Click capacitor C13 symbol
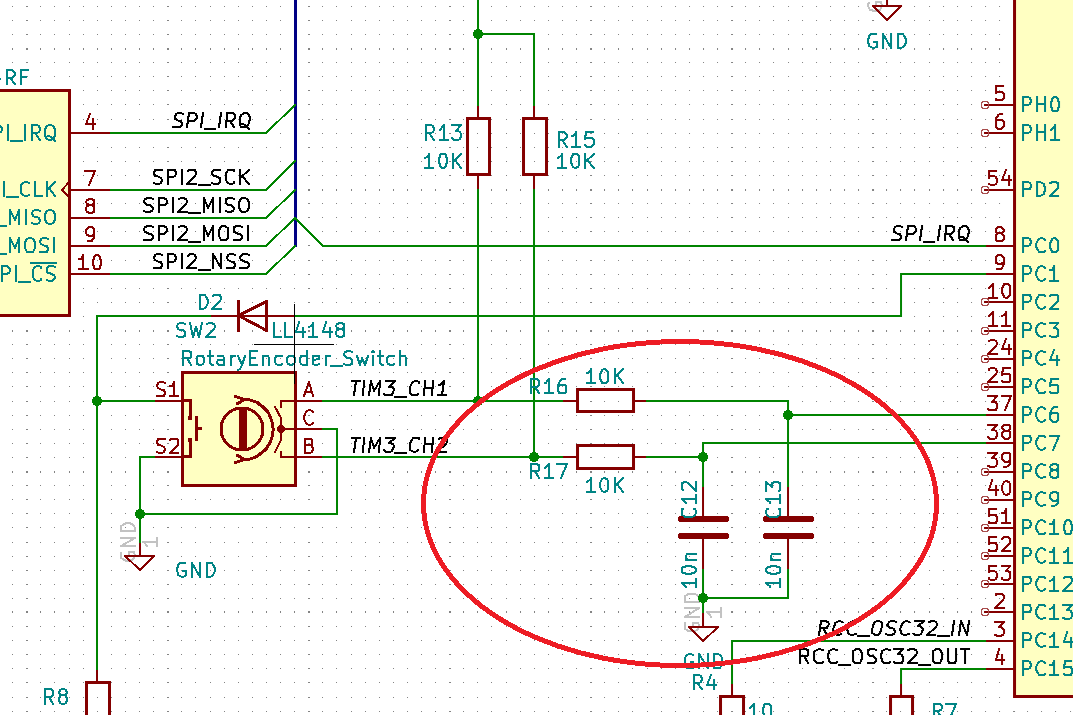Screen dimensions: 1073x715 click(x=788, y=528)
